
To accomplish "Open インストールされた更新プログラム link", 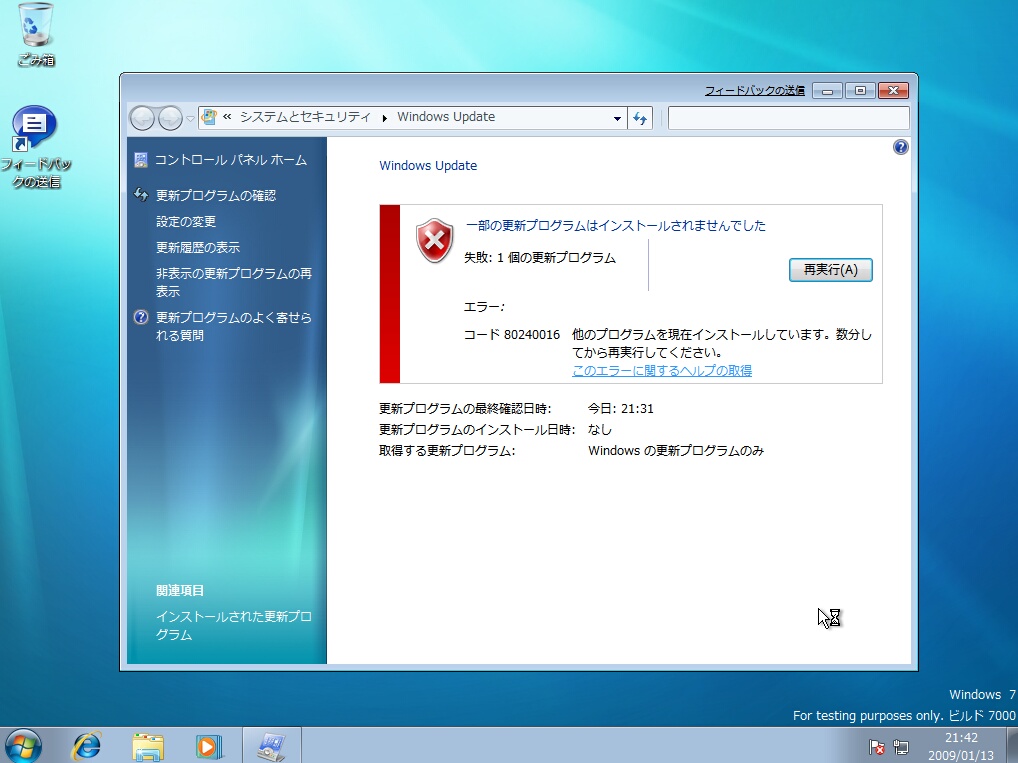I will [x=234, y=625].
